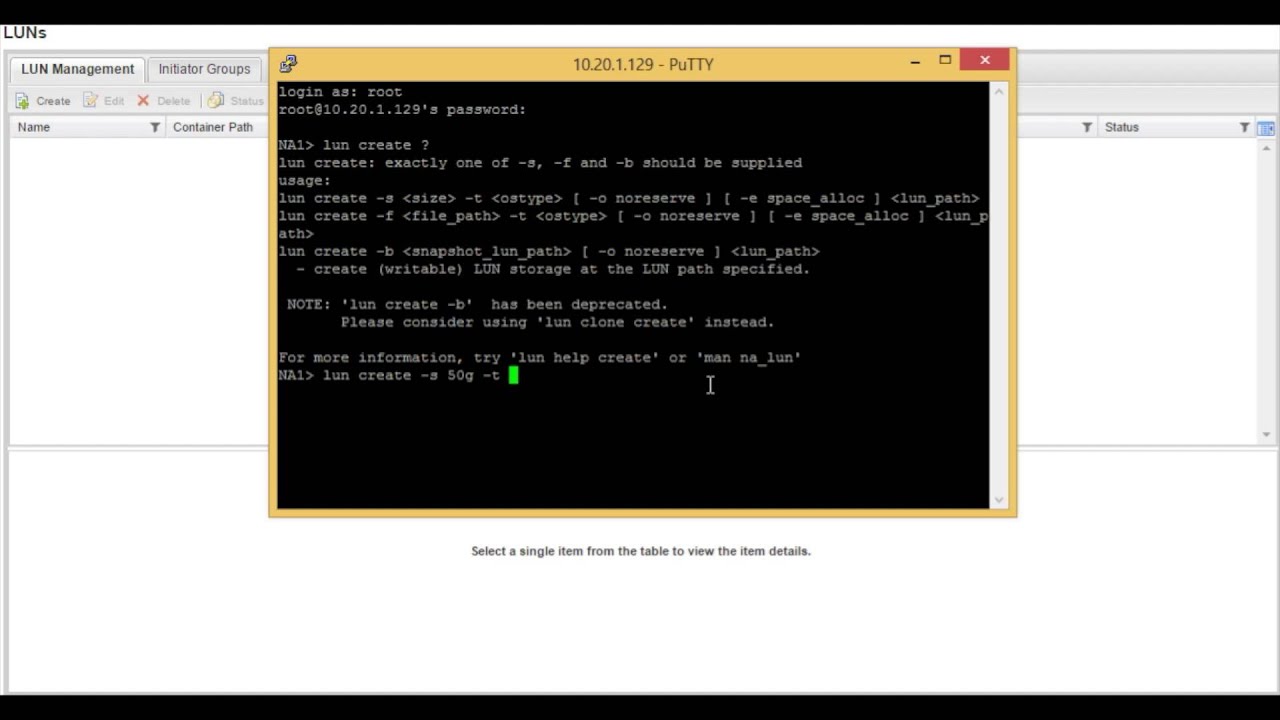Click 'Select a single item' message

click(x=641, y=551)
